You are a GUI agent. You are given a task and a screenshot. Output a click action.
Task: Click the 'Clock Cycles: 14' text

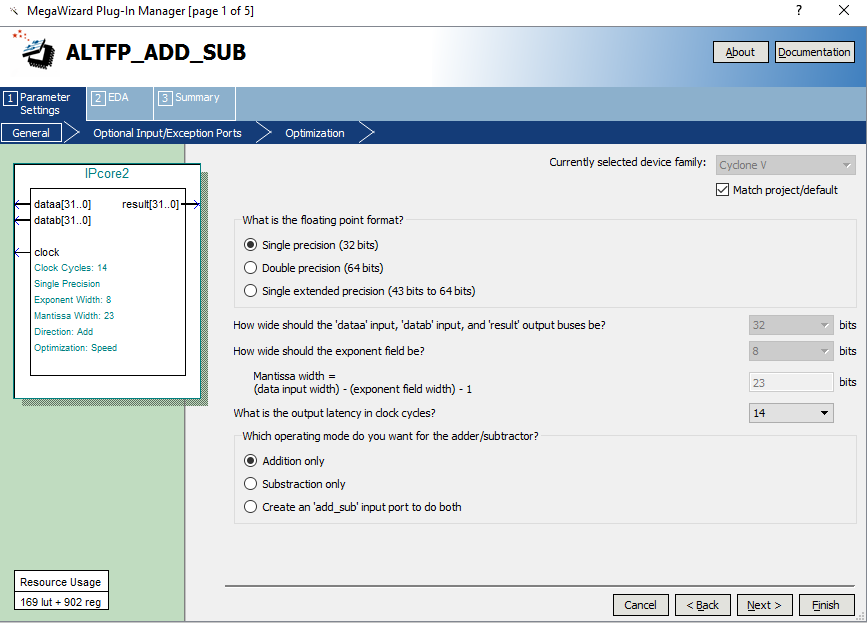(71, 268)
